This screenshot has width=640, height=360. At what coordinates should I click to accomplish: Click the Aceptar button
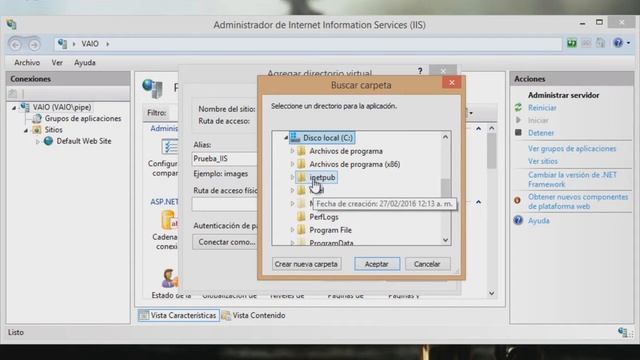point(377,264)
